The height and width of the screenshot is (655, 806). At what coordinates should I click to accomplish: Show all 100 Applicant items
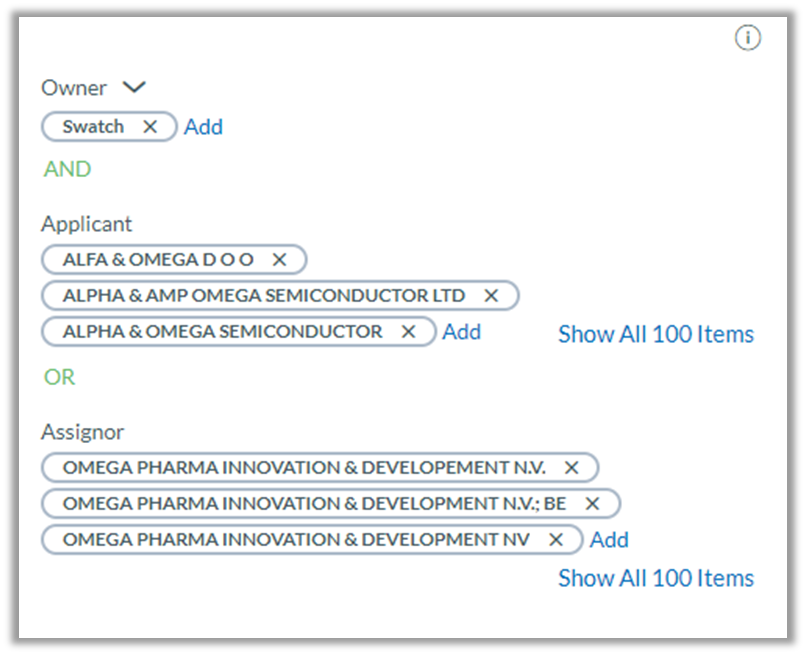(x=656, y=334)
